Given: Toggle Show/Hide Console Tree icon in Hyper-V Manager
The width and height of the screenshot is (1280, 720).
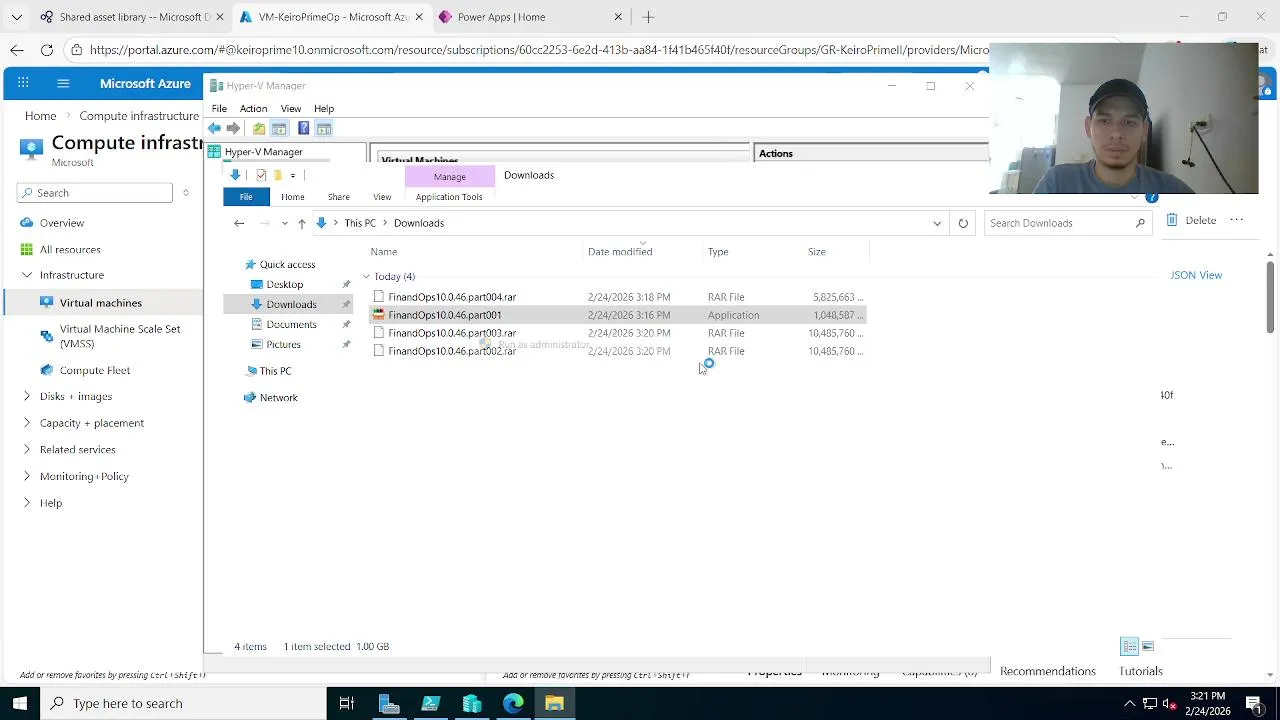Looking at the screenshot, I should pyautogui.click(x=279, y=128).
